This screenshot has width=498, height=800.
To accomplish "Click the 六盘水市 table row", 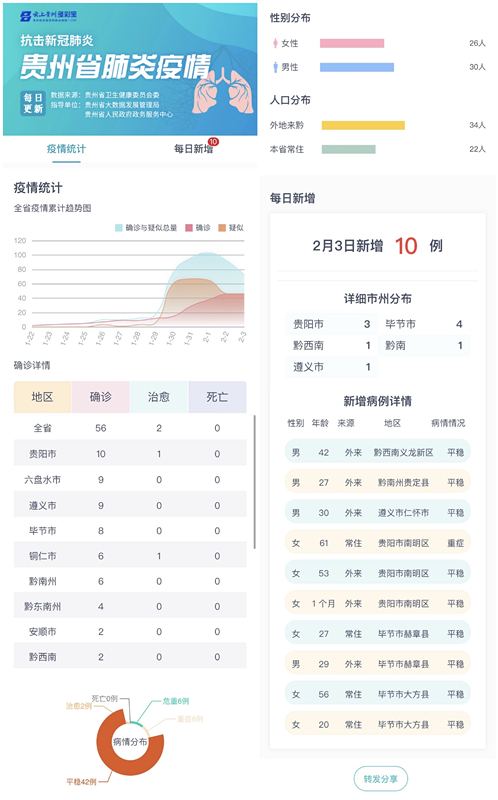I will click(130, 480).
